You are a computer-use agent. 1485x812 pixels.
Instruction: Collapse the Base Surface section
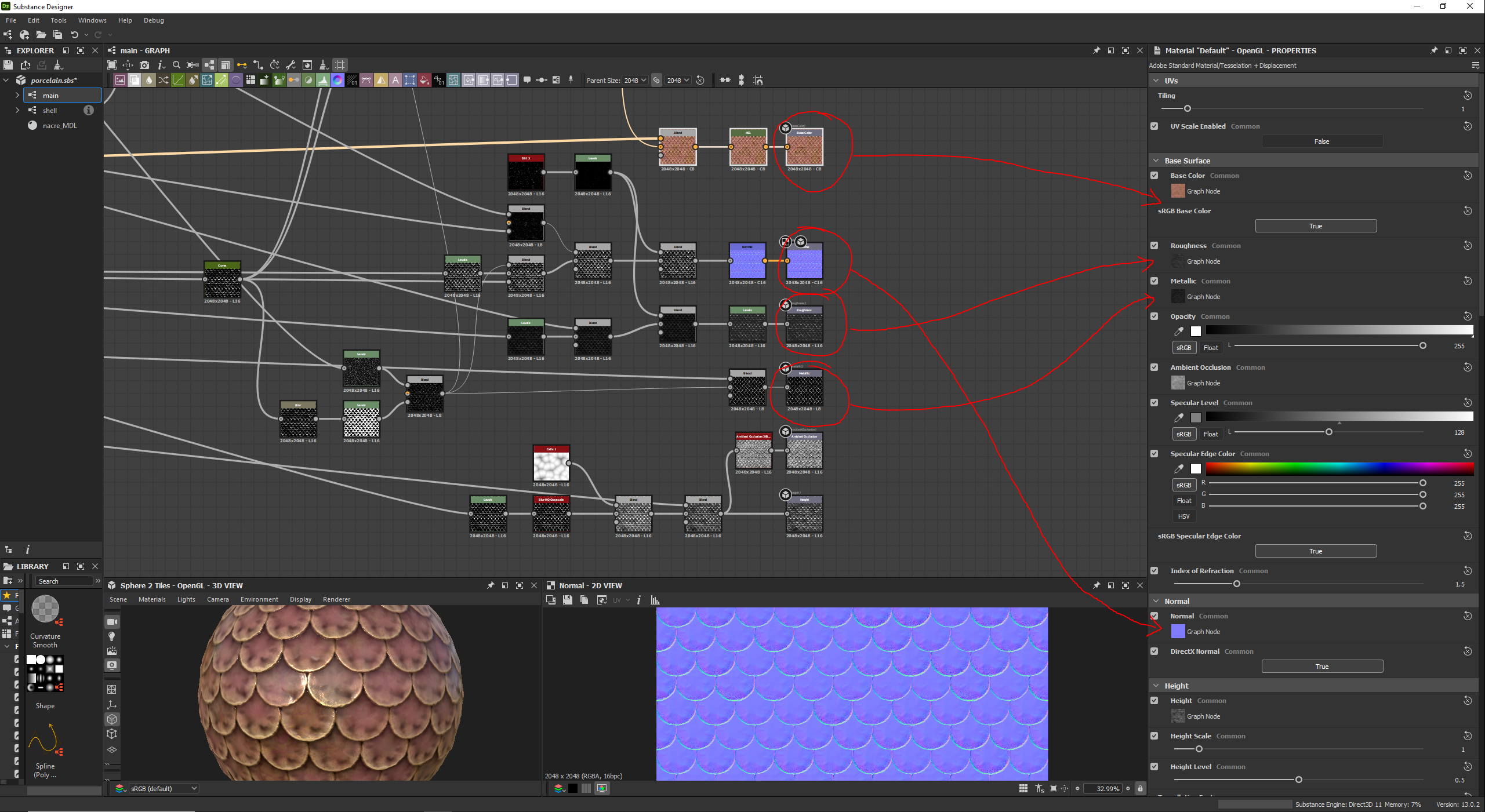click(x=1156, y=161)
